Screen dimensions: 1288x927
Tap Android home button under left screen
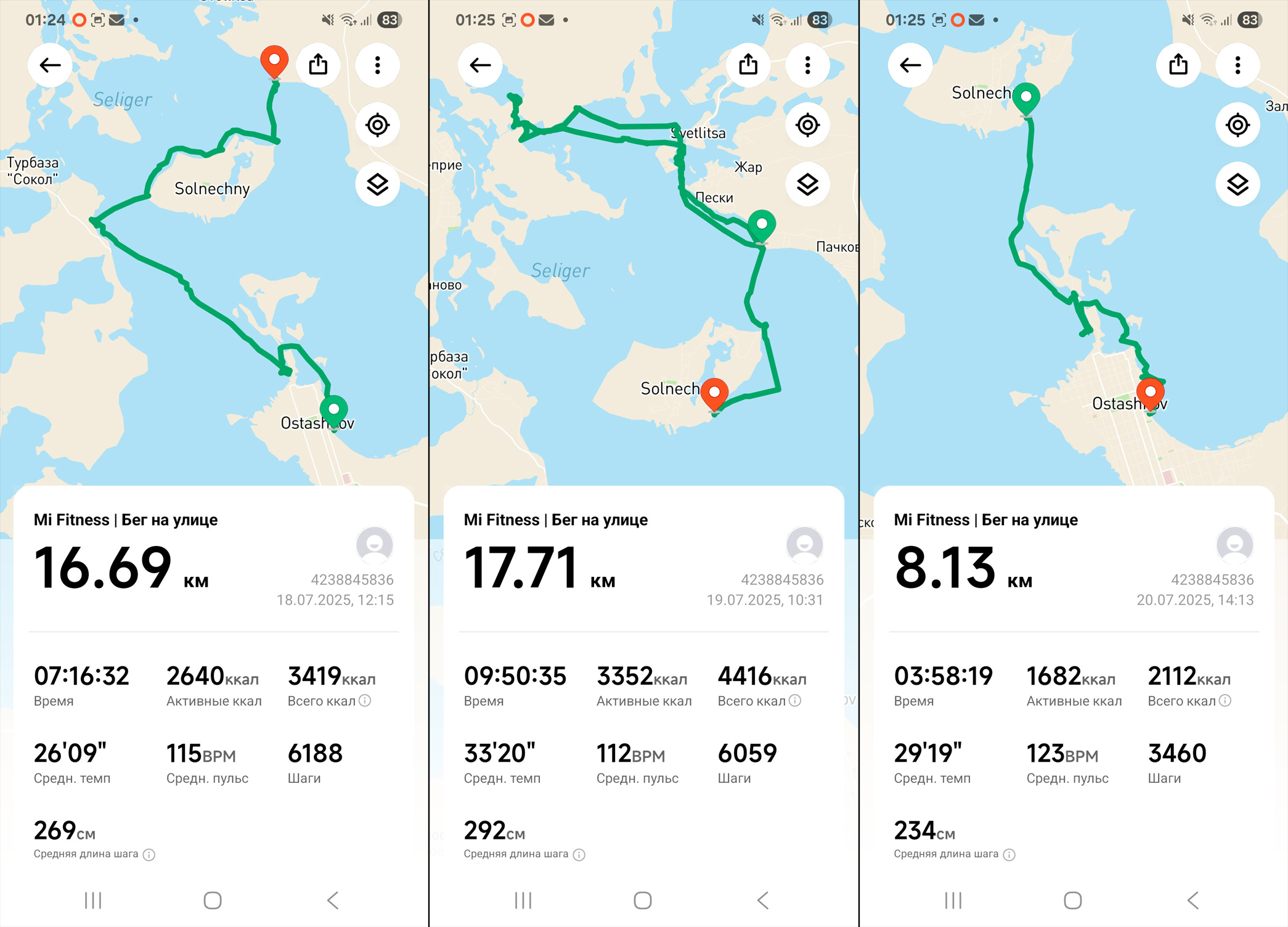pos(213,900)
